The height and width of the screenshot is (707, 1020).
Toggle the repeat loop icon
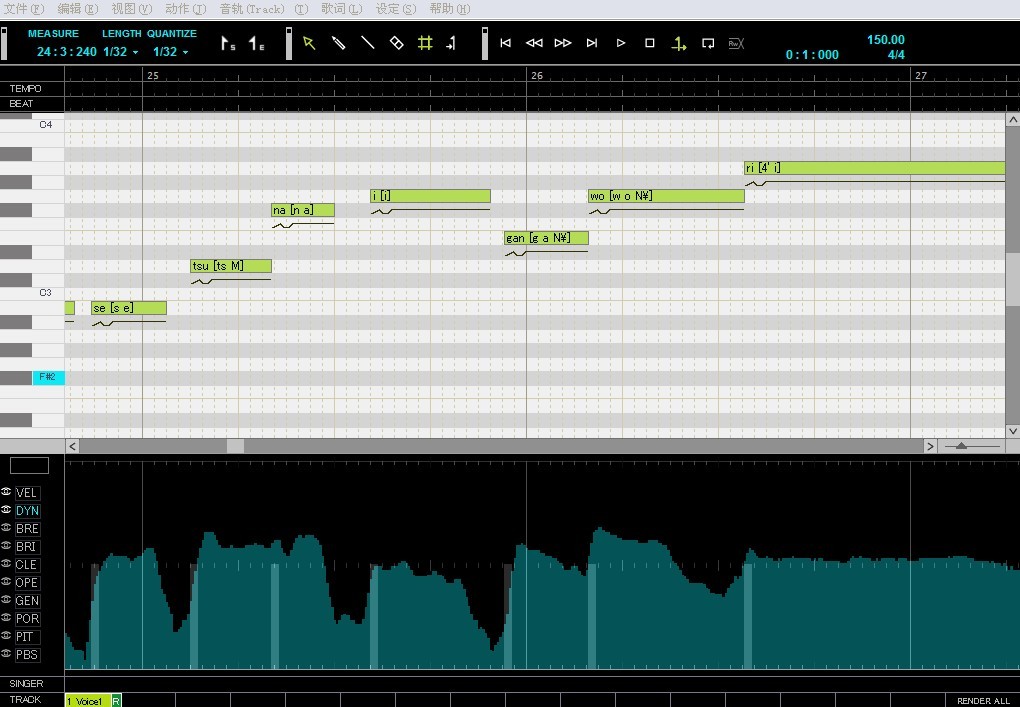(708, 43)
